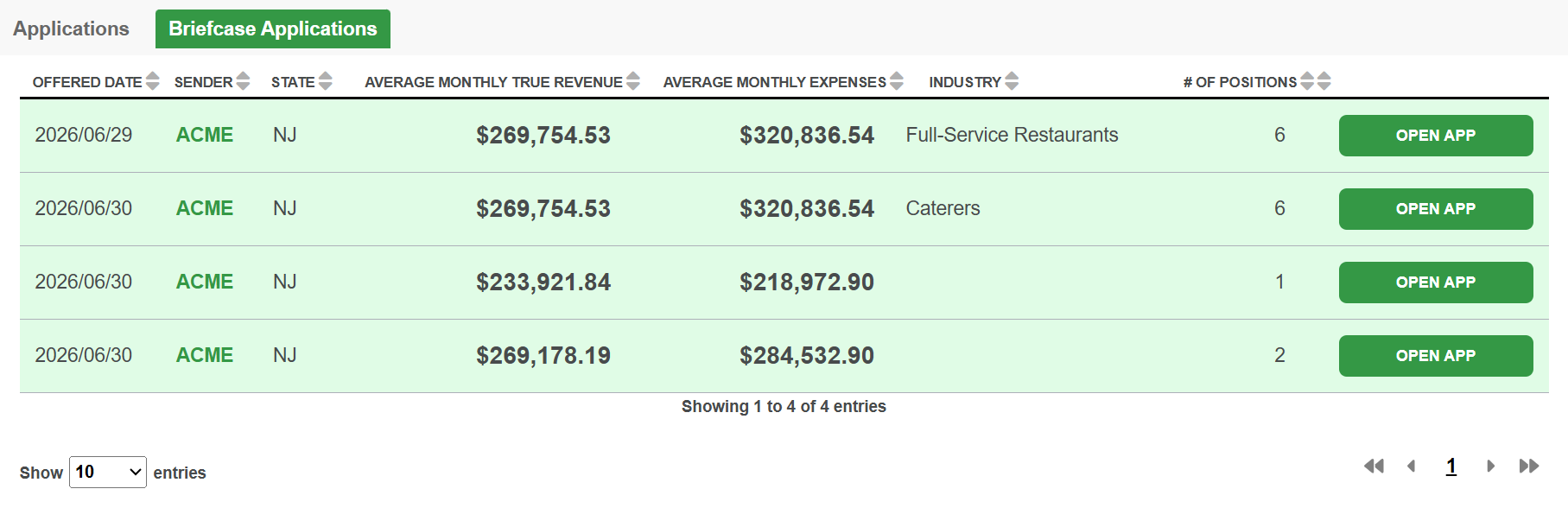Open app for the $269,178.19 revenue row
This screenshot has width=1568, height=508.
coord(1436,356)
